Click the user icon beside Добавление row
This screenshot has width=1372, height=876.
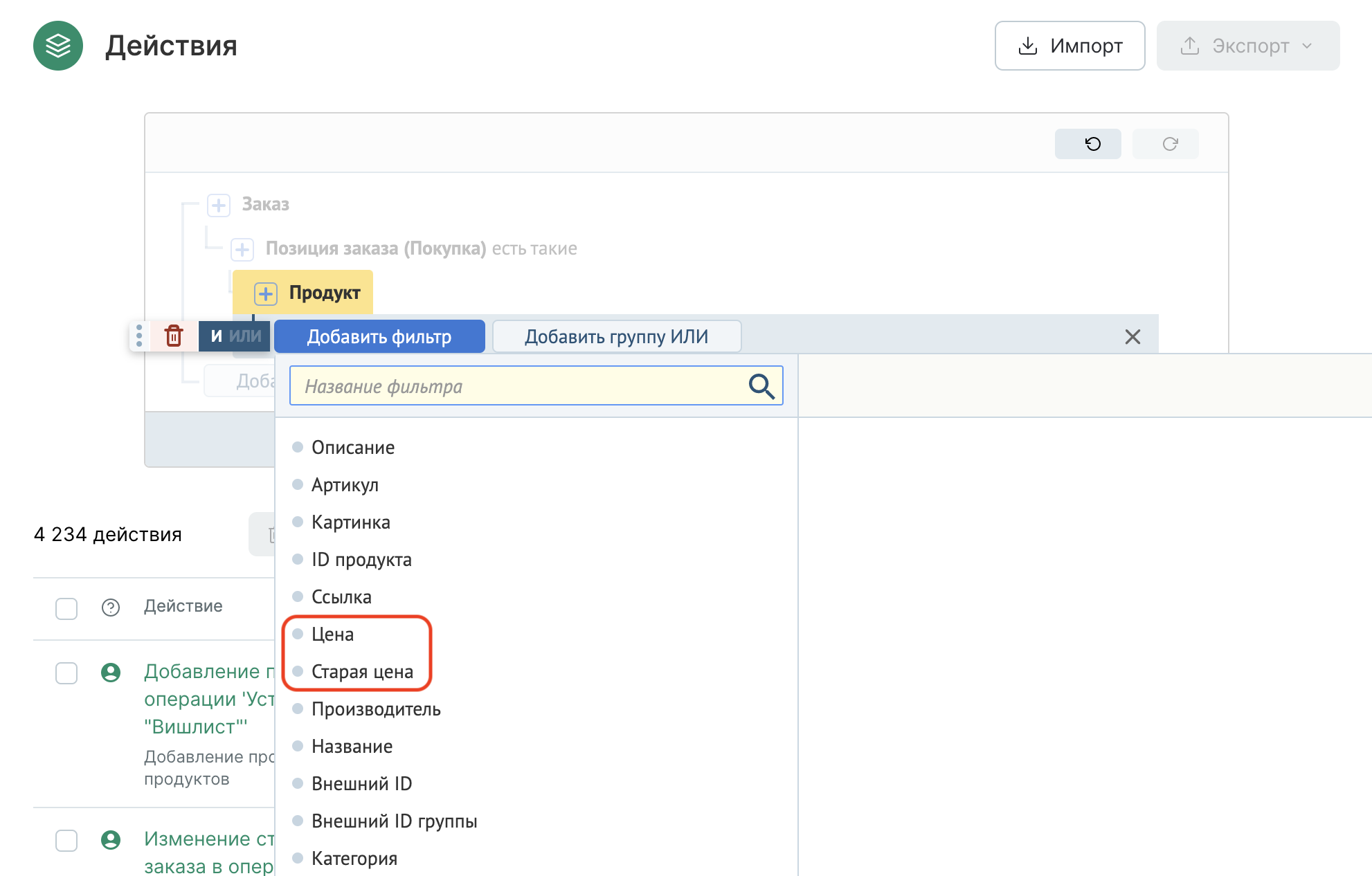click(111, 673)
